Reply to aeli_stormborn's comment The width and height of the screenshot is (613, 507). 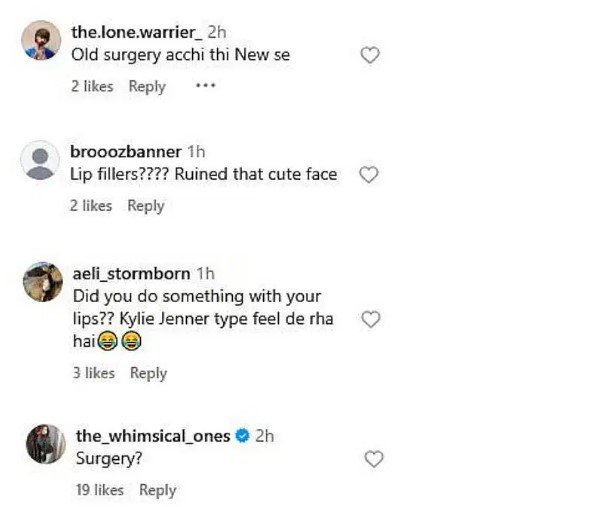(148, 373)
